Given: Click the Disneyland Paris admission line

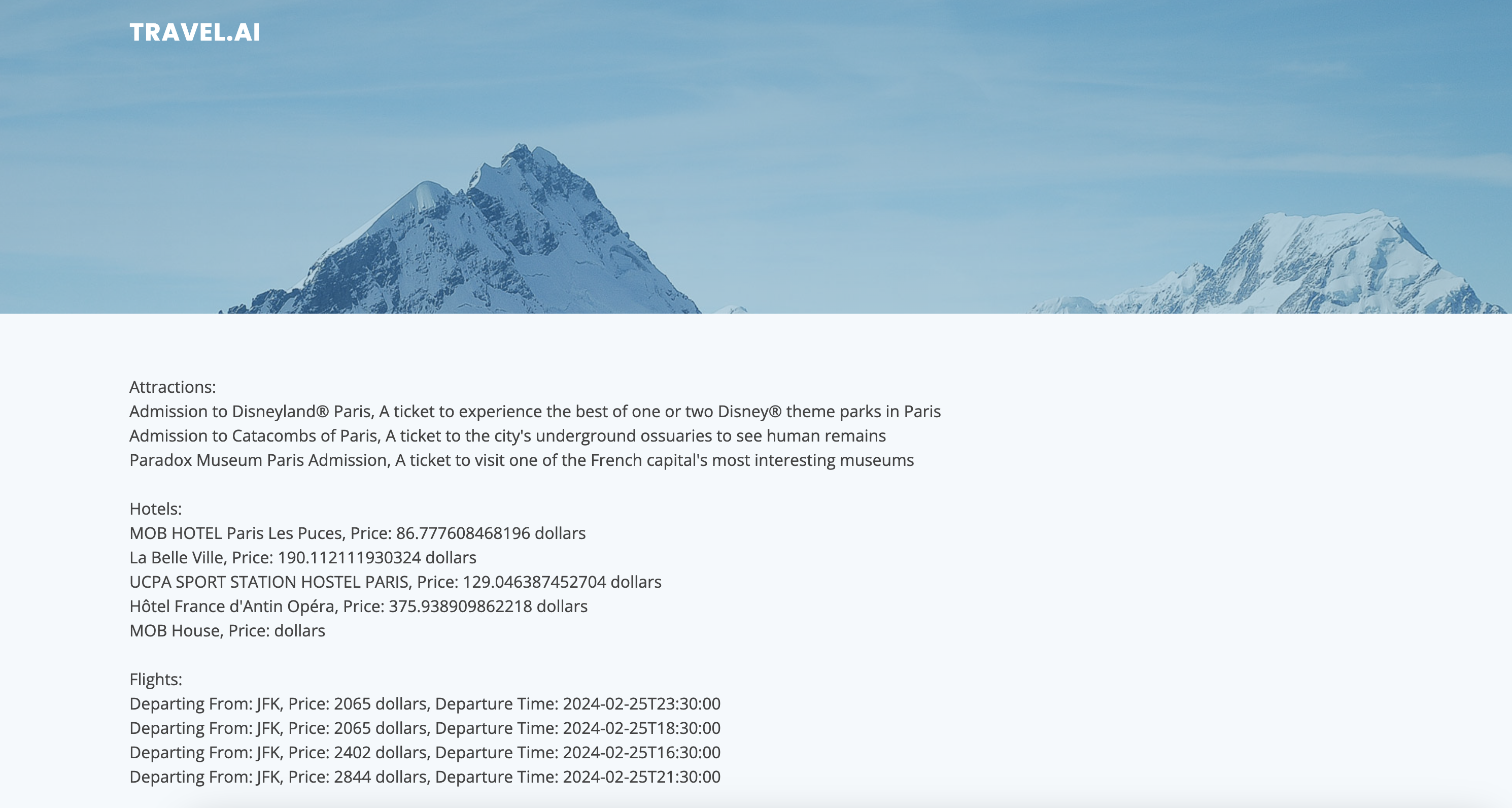Looking at the screenshot, I should click(x=534, y=412).
